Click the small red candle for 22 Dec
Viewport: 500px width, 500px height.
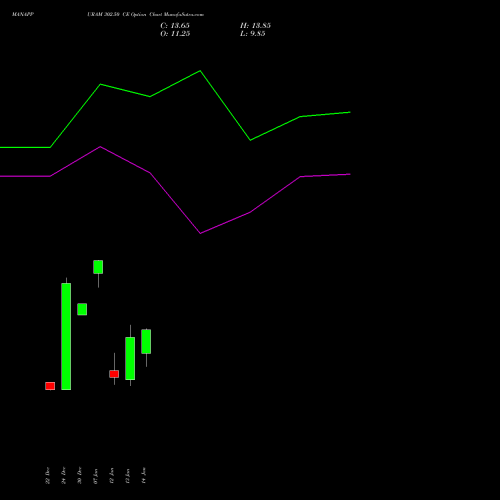[50, 386]
